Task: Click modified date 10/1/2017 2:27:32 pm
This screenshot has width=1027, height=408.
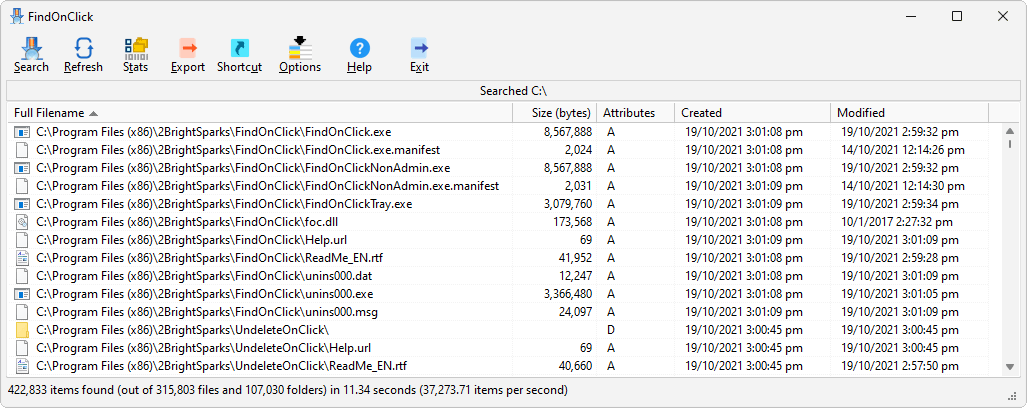Action: click(897, 222)
